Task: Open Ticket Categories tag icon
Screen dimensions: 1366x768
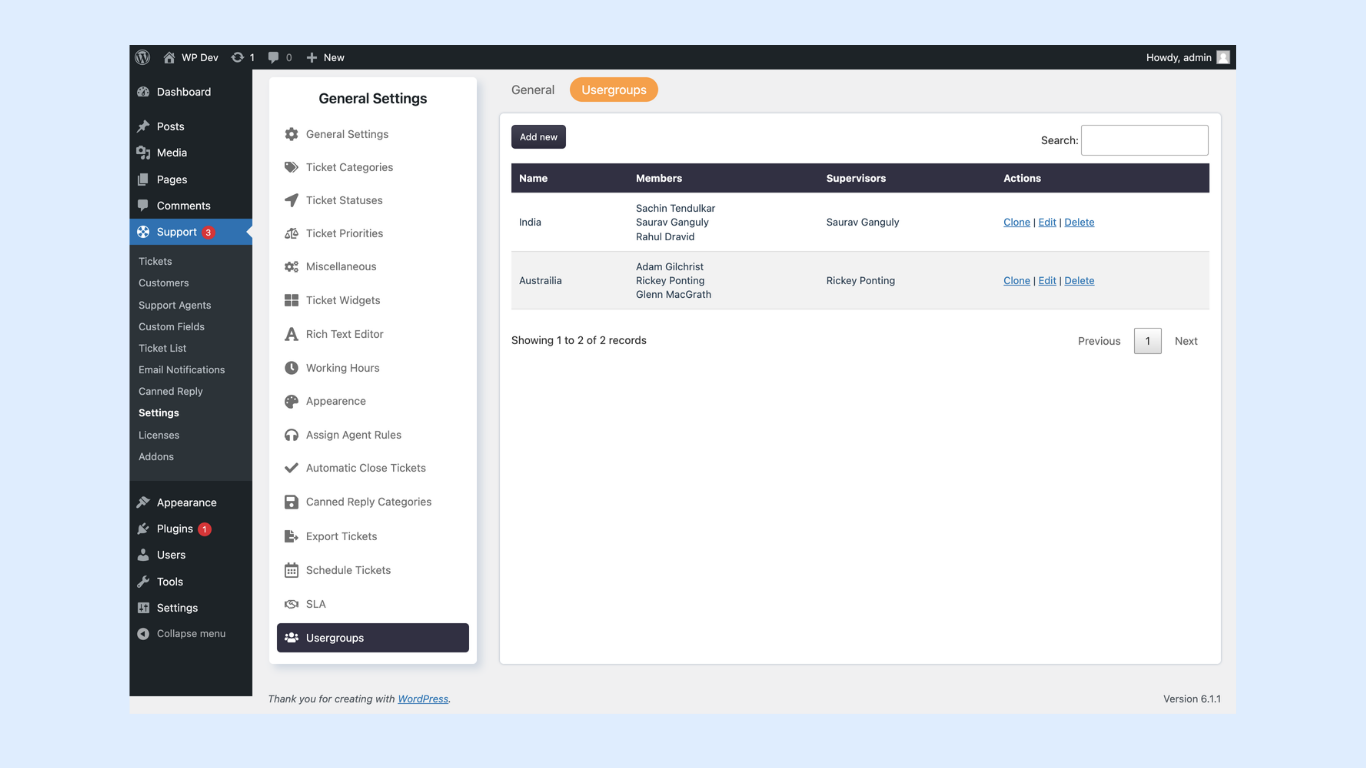Action: (291, 168)
